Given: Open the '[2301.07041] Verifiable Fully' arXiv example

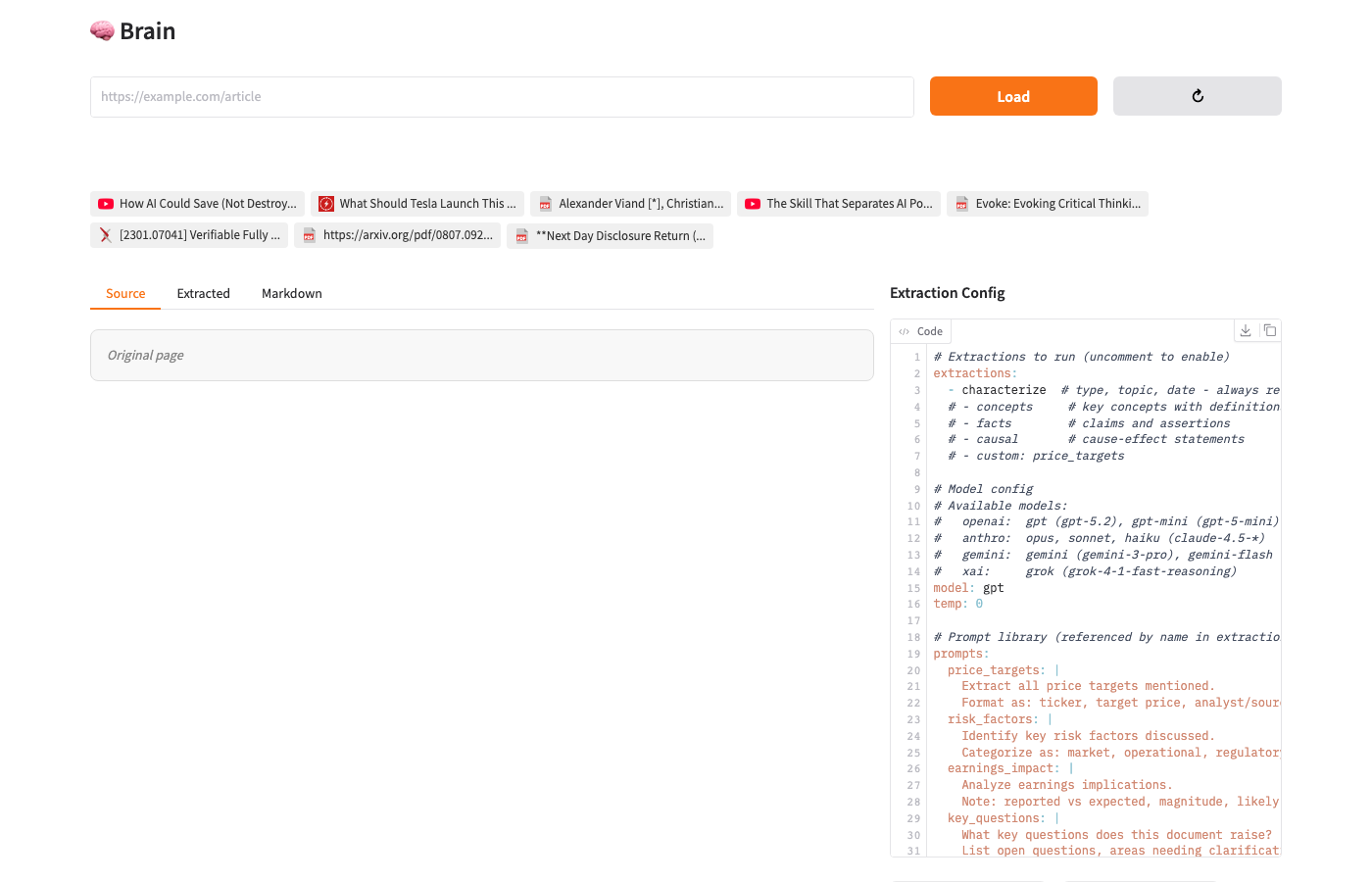Looking at the screenshot, I should [189, 235].
